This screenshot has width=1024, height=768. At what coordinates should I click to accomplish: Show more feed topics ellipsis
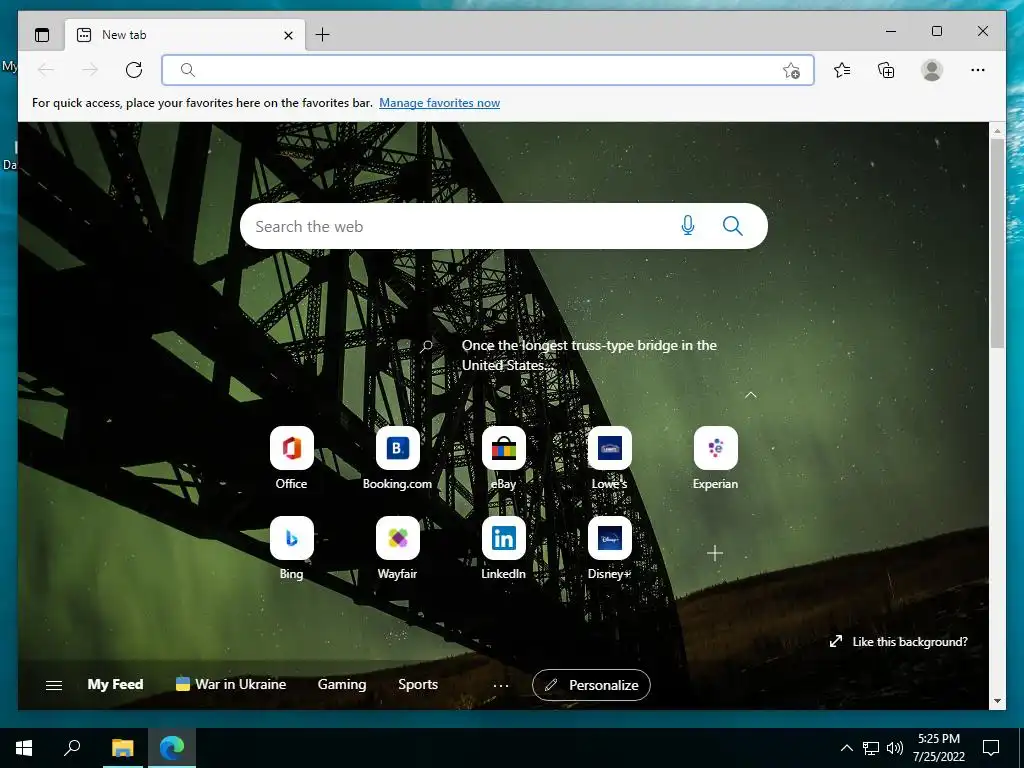(x=501, y=686)
